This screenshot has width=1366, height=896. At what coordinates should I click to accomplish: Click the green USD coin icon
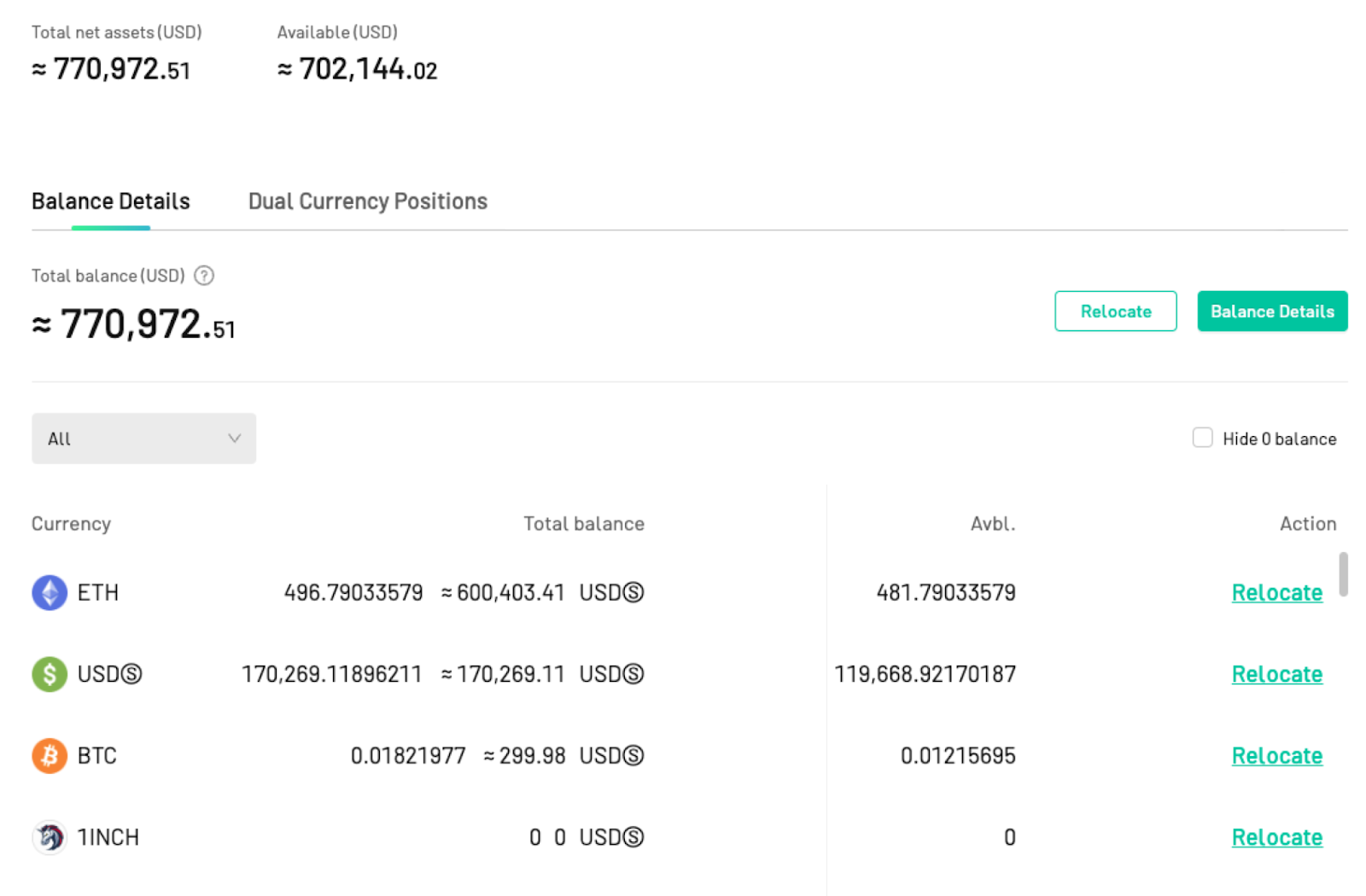(50, 674)
